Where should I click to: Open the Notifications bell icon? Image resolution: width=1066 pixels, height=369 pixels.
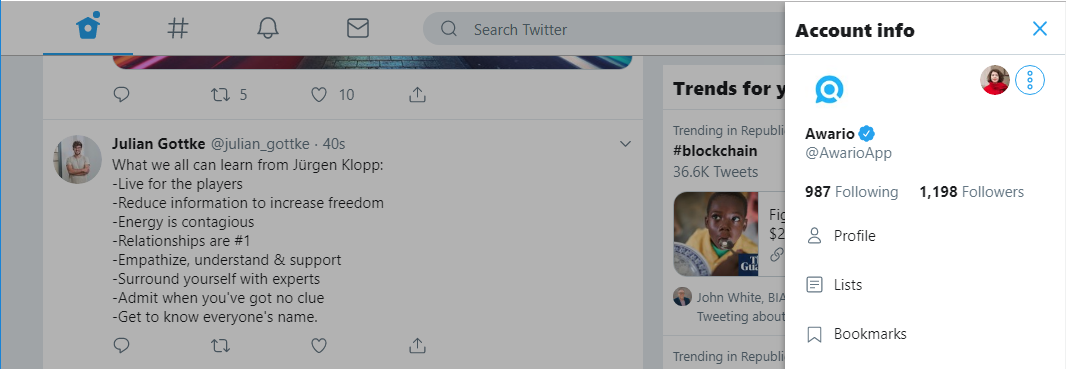[x=268, y=28]
